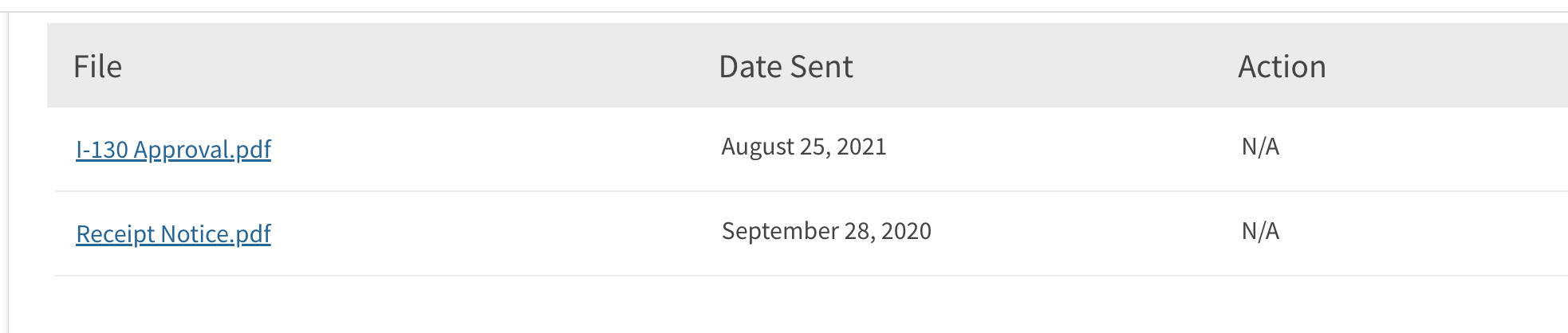Click the blank area below the table
Screen dimensions: 1568x333
point(798,305)
